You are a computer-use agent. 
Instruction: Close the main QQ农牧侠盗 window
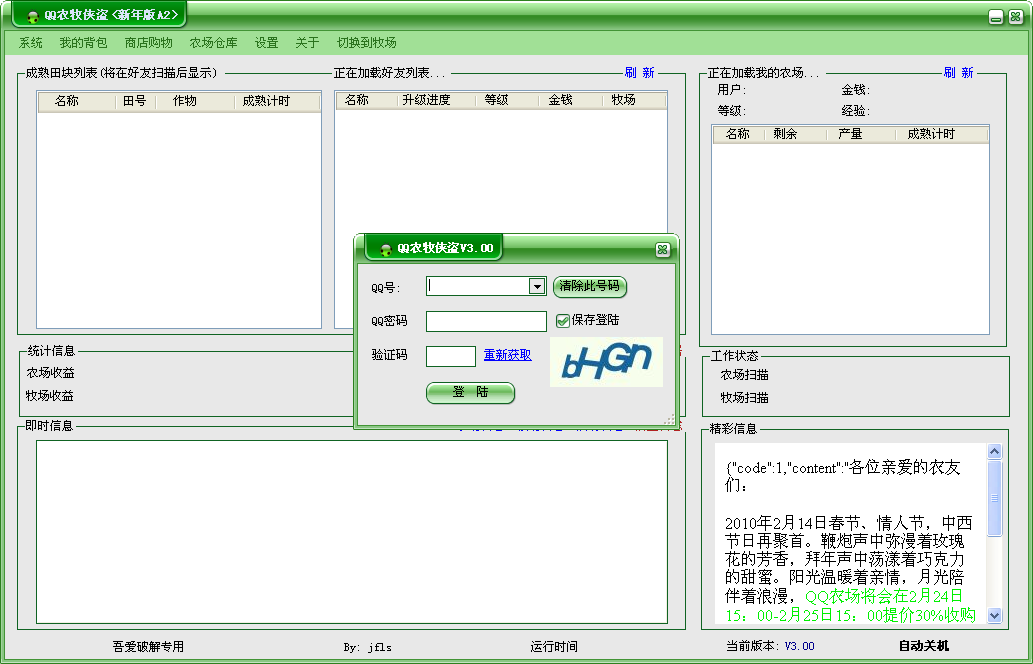click(1015, 17)
